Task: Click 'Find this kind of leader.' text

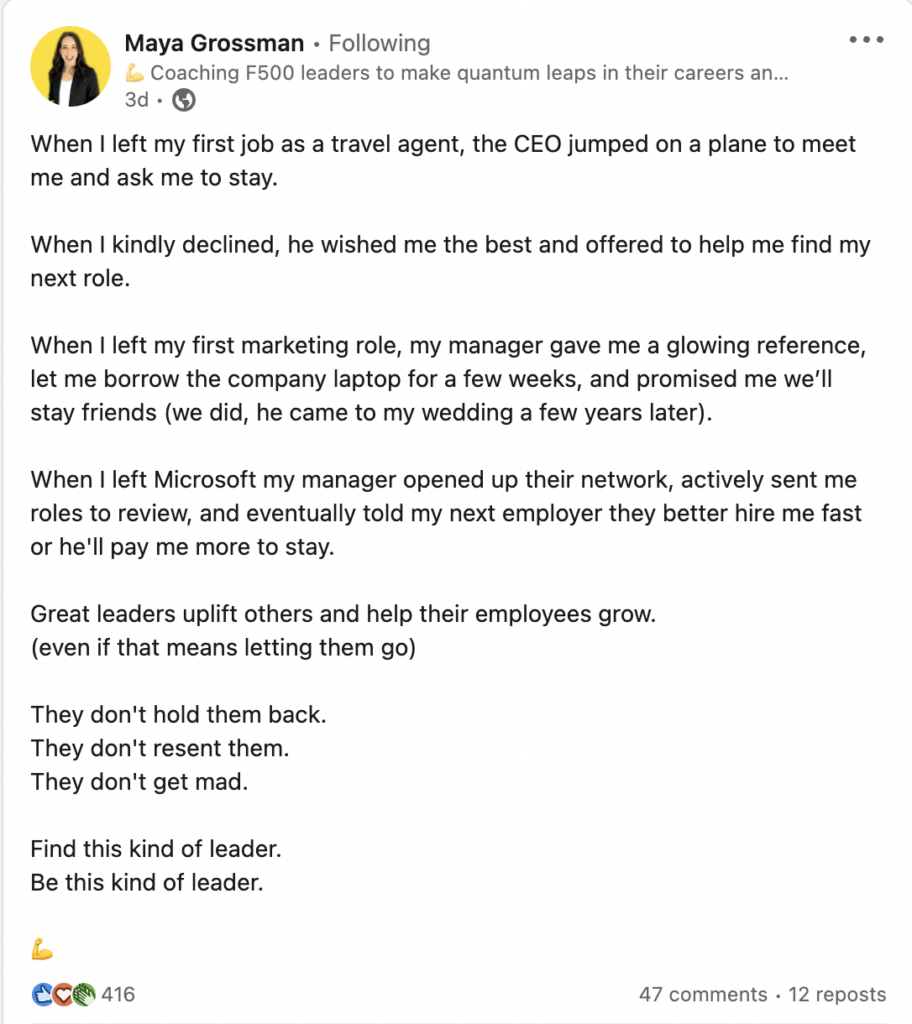Action: (x=156, y=850)
